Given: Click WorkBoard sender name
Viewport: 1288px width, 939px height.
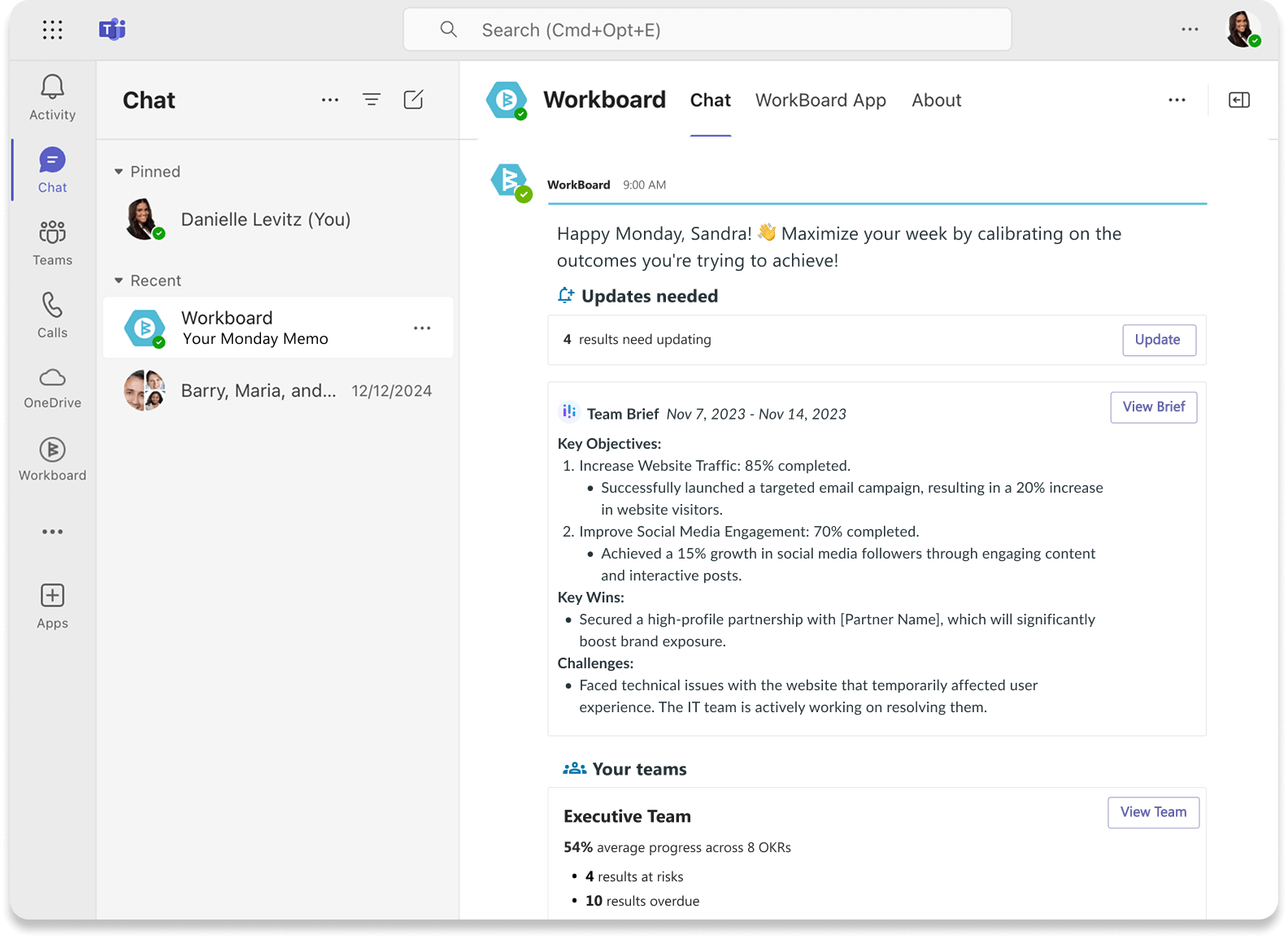Looking at the screenshot, I should (578, 185).
